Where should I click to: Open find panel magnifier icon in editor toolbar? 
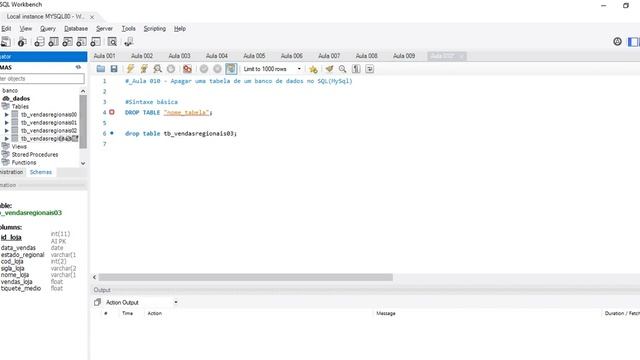tap(342, 69)
